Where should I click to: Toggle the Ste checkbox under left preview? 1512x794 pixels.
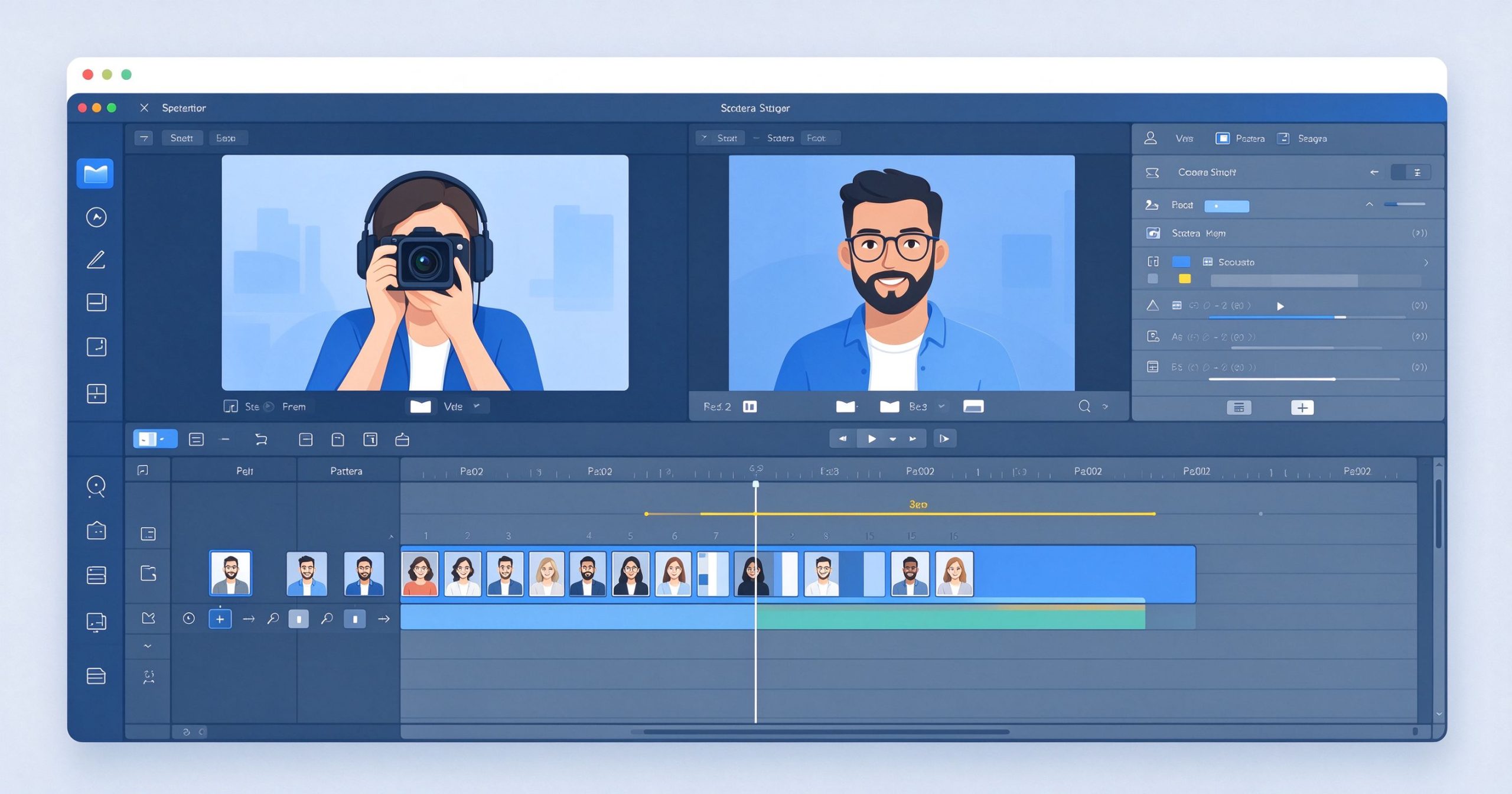[x=230, y=406]
